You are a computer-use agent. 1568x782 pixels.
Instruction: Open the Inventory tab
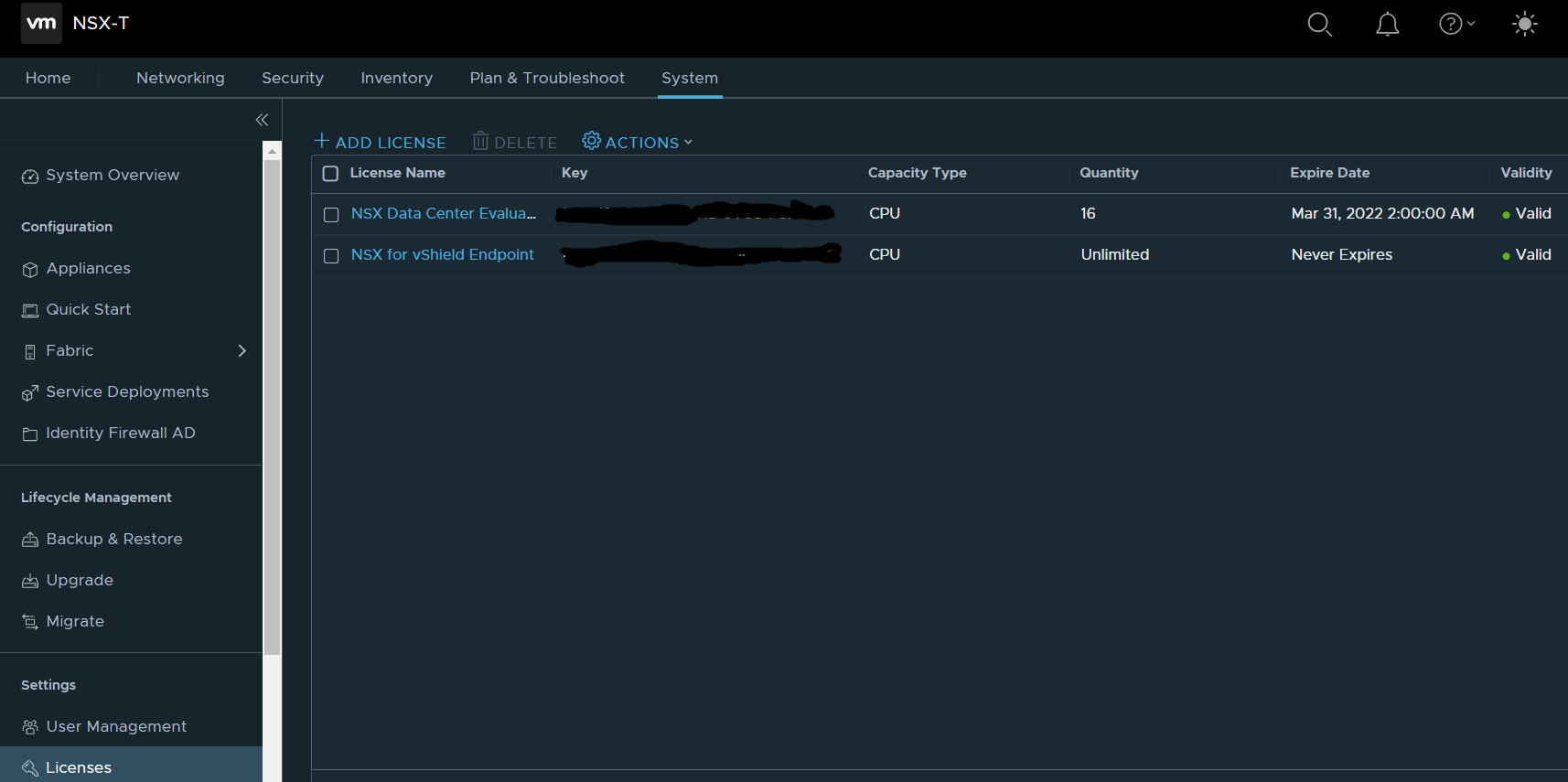397,79
